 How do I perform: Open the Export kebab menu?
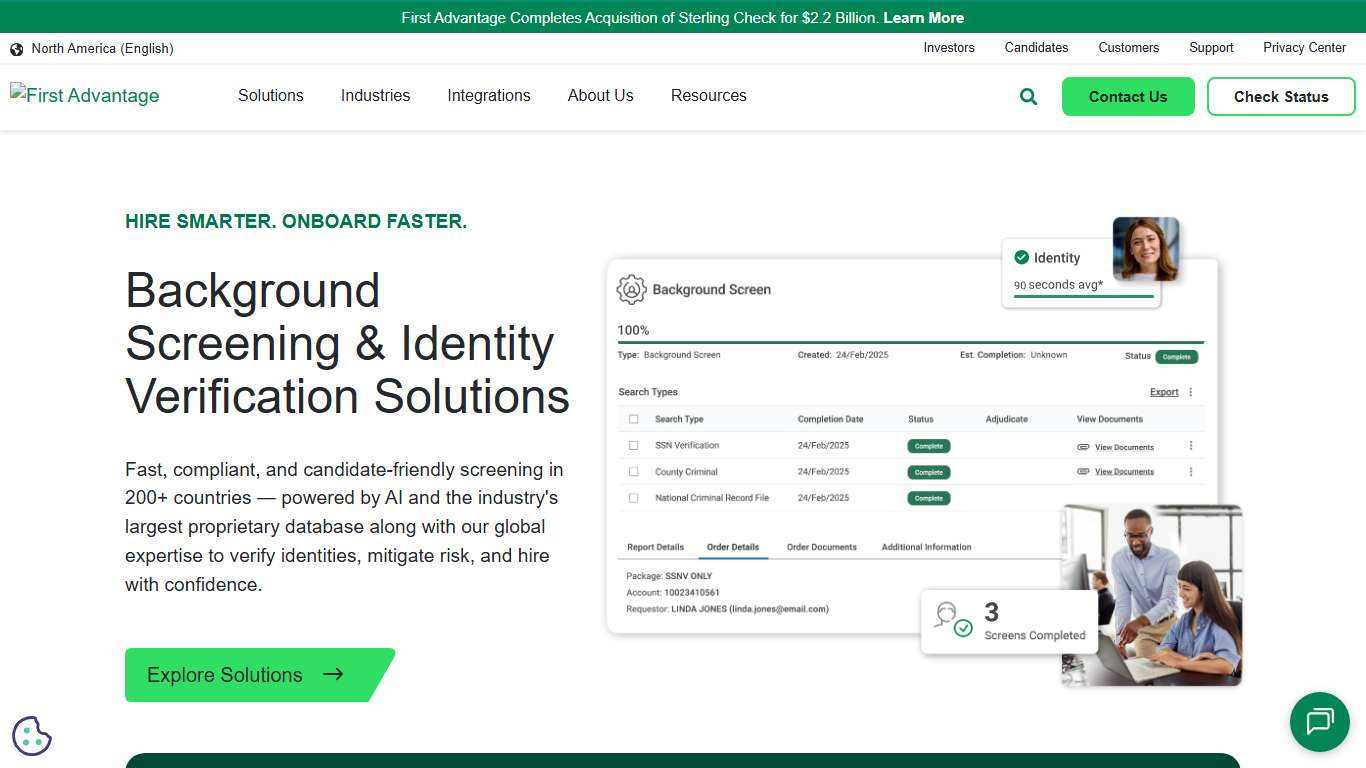point(1191,391)
